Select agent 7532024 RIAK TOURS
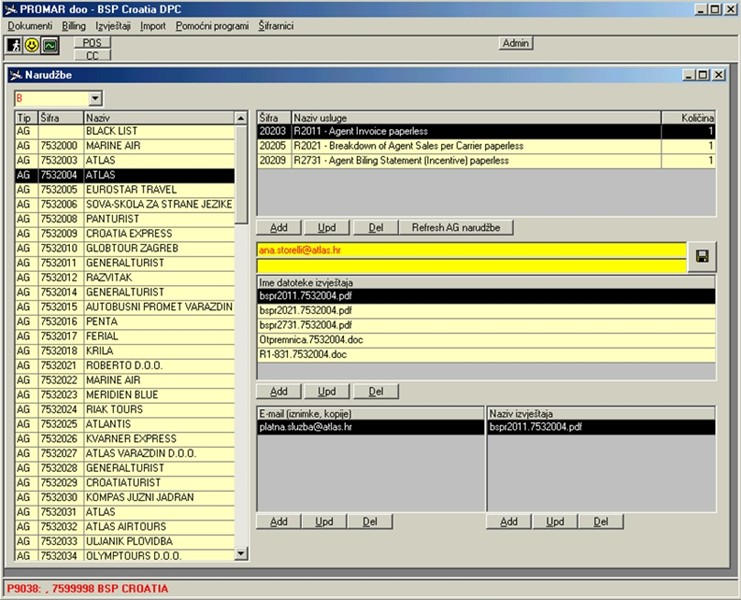 tap(125, 410)
